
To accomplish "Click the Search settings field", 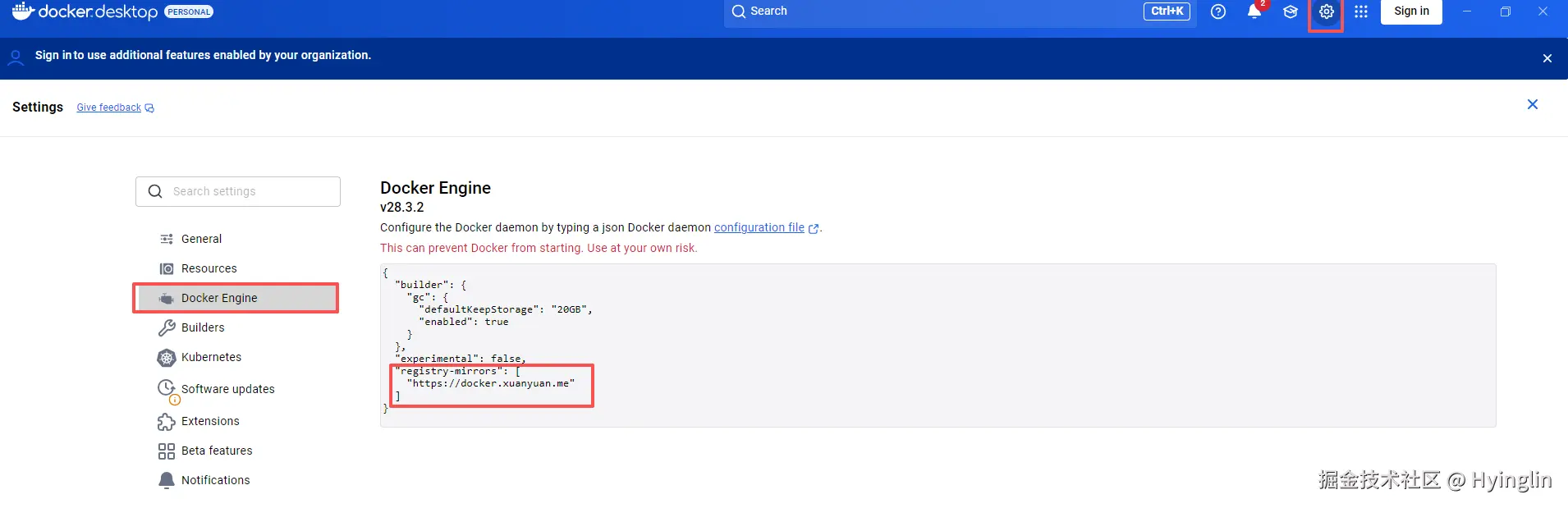I will [x=238, y=191].
